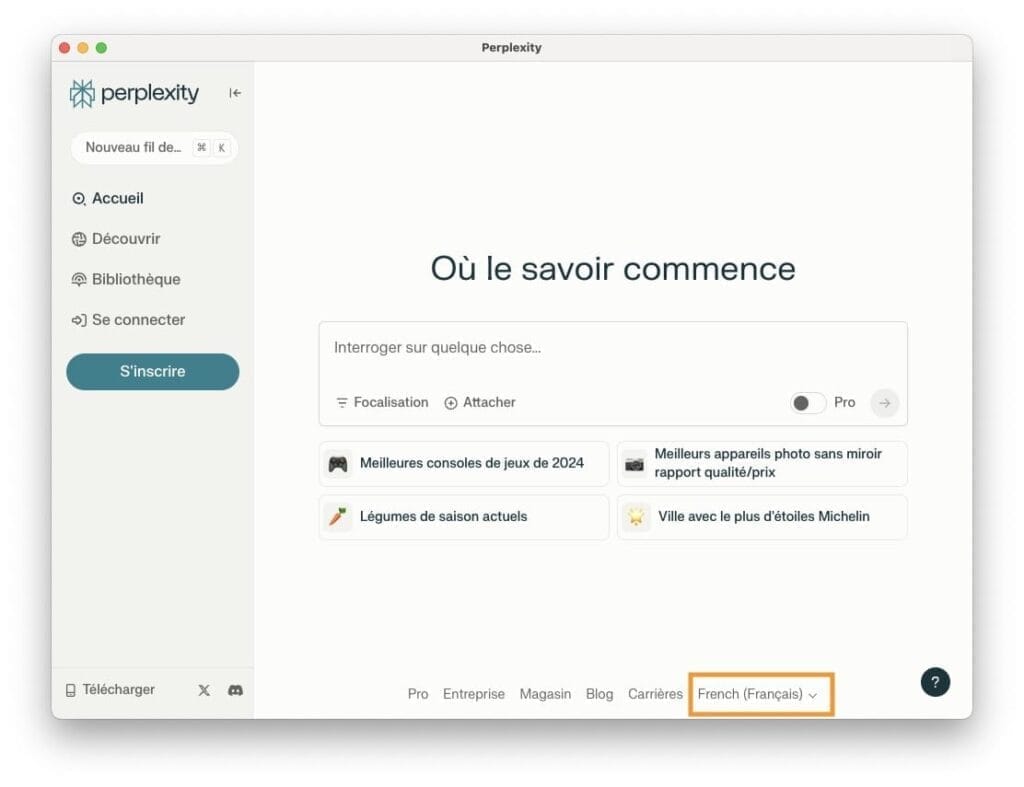This screenshot has width=1024, height=787.
Task: Select the Accueil home icon
Action: 78,198
